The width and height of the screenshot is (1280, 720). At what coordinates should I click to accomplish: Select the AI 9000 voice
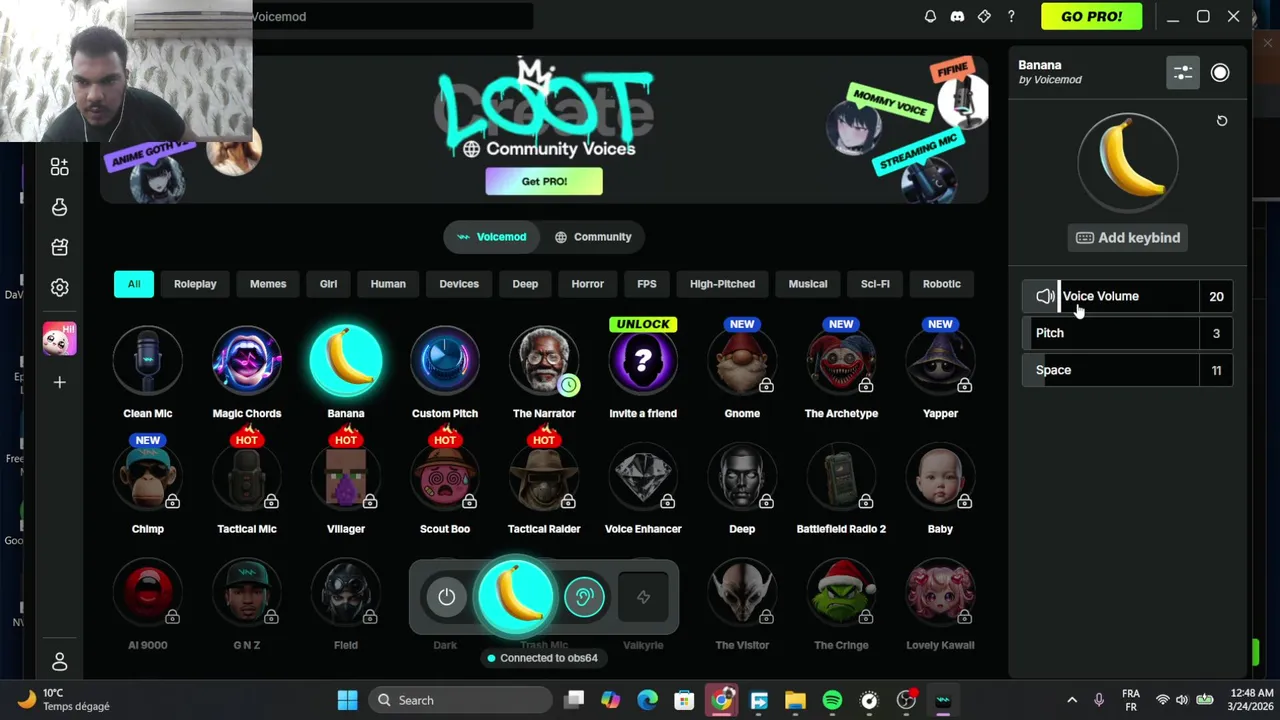point(148,593)
